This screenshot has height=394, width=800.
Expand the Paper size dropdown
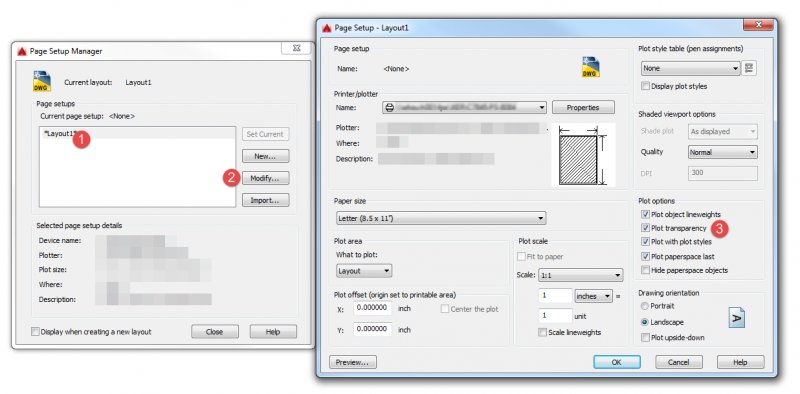point(441,218)
